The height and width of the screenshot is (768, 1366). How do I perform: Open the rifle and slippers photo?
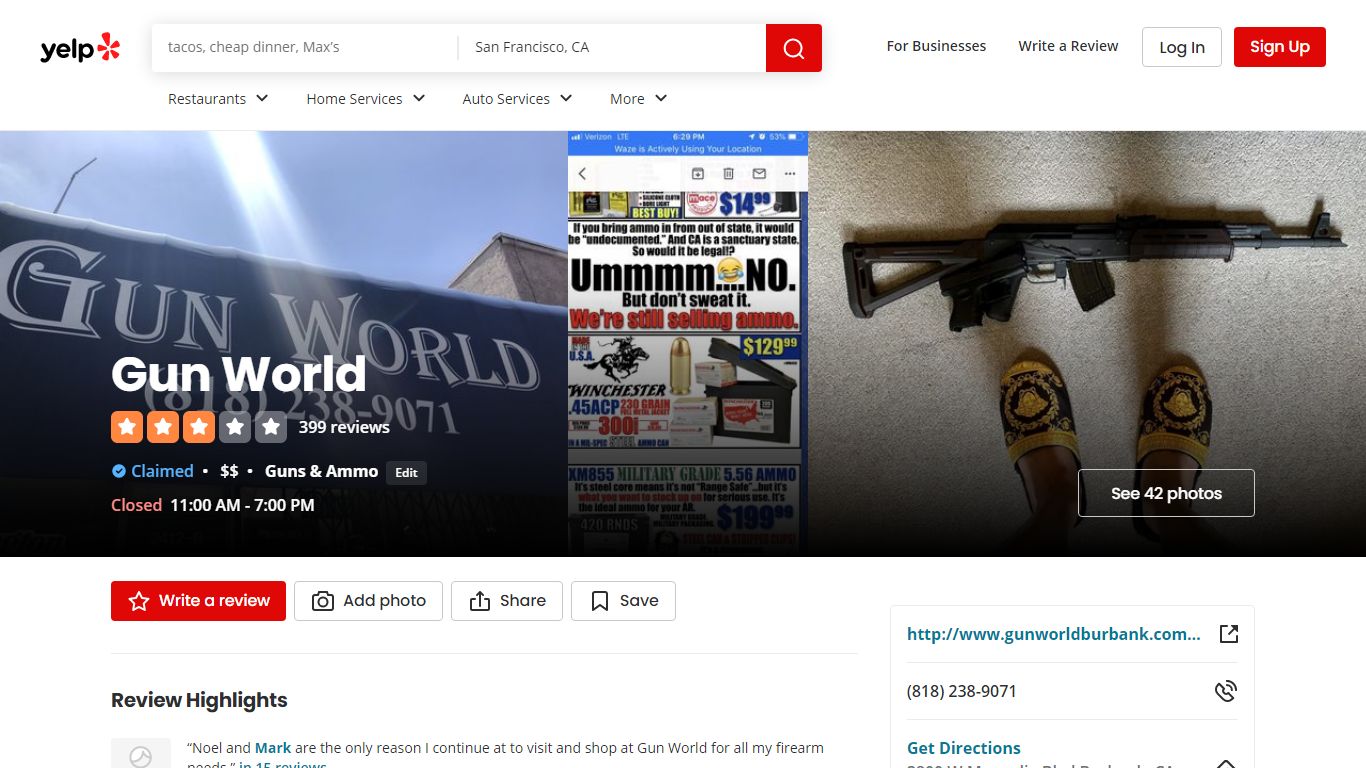click(1087, 344)
